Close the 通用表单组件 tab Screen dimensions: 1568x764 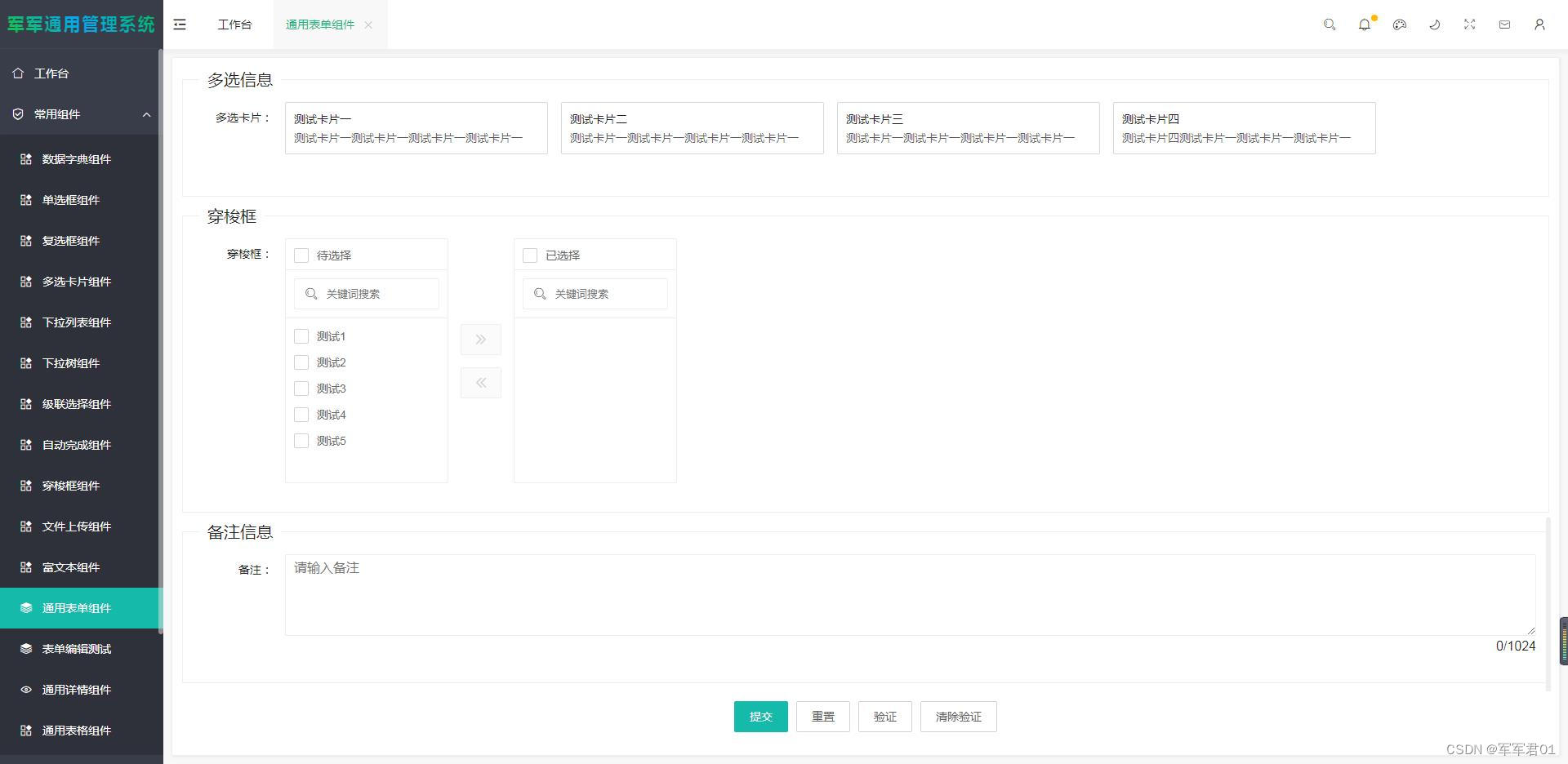click(x=368, y=24)
